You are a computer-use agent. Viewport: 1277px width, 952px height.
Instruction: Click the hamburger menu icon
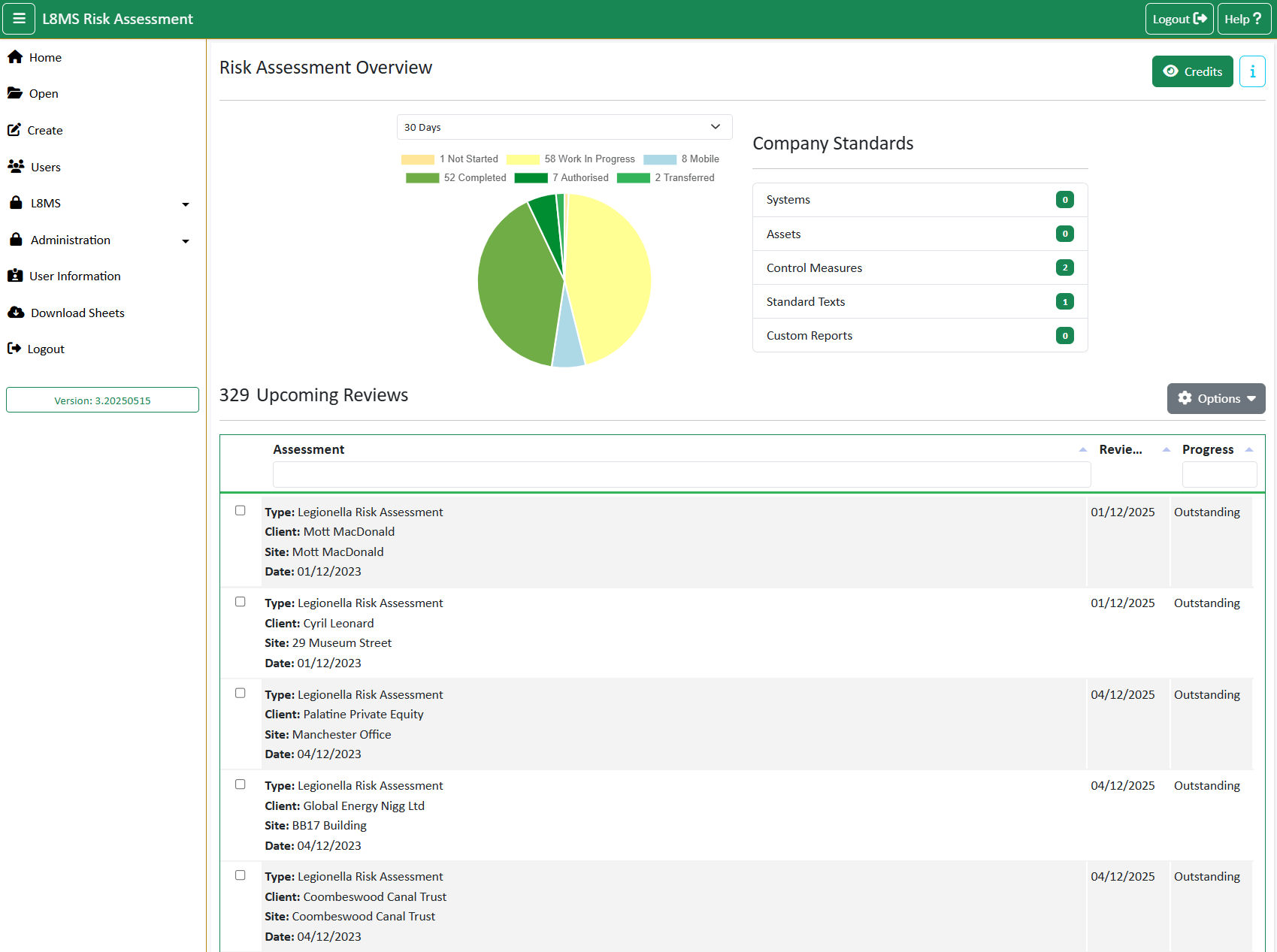19,19
